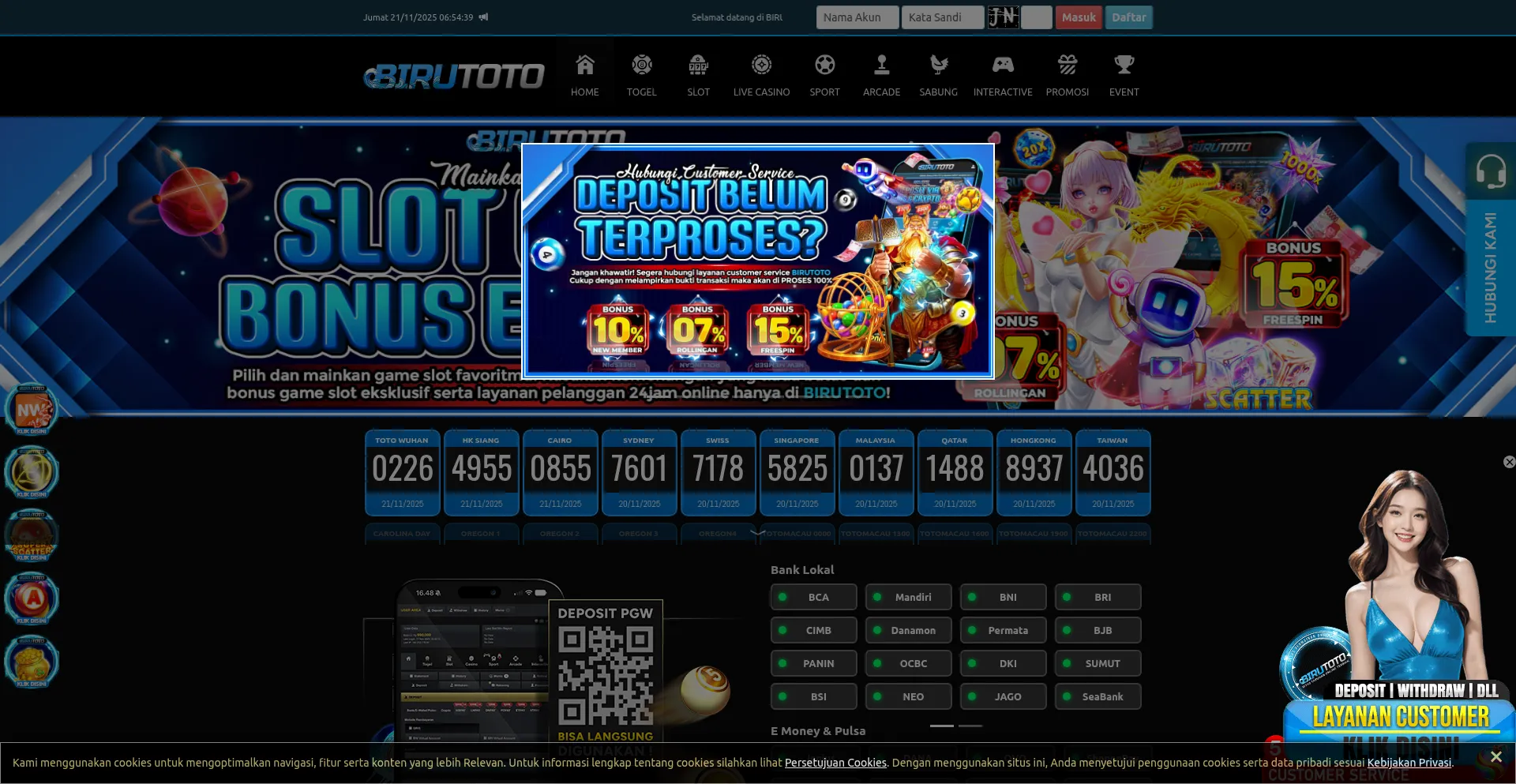This screenshot has height=784, width=1516.
Task: Click the Nama Akun input field
Action: pyautogui.click(x=857, y=17)
